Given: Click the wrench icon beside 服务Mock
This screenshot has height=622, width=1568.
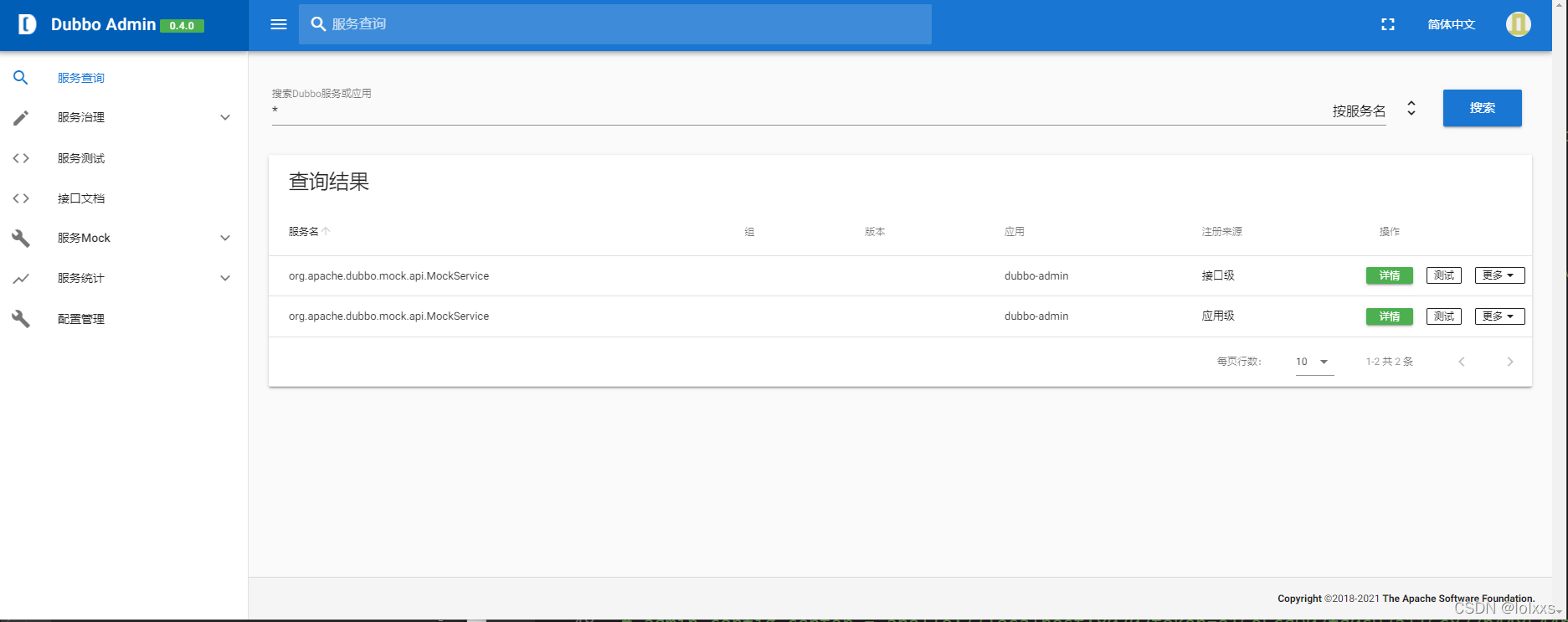Looking at the screenshot, I should [x=21, y=239].
